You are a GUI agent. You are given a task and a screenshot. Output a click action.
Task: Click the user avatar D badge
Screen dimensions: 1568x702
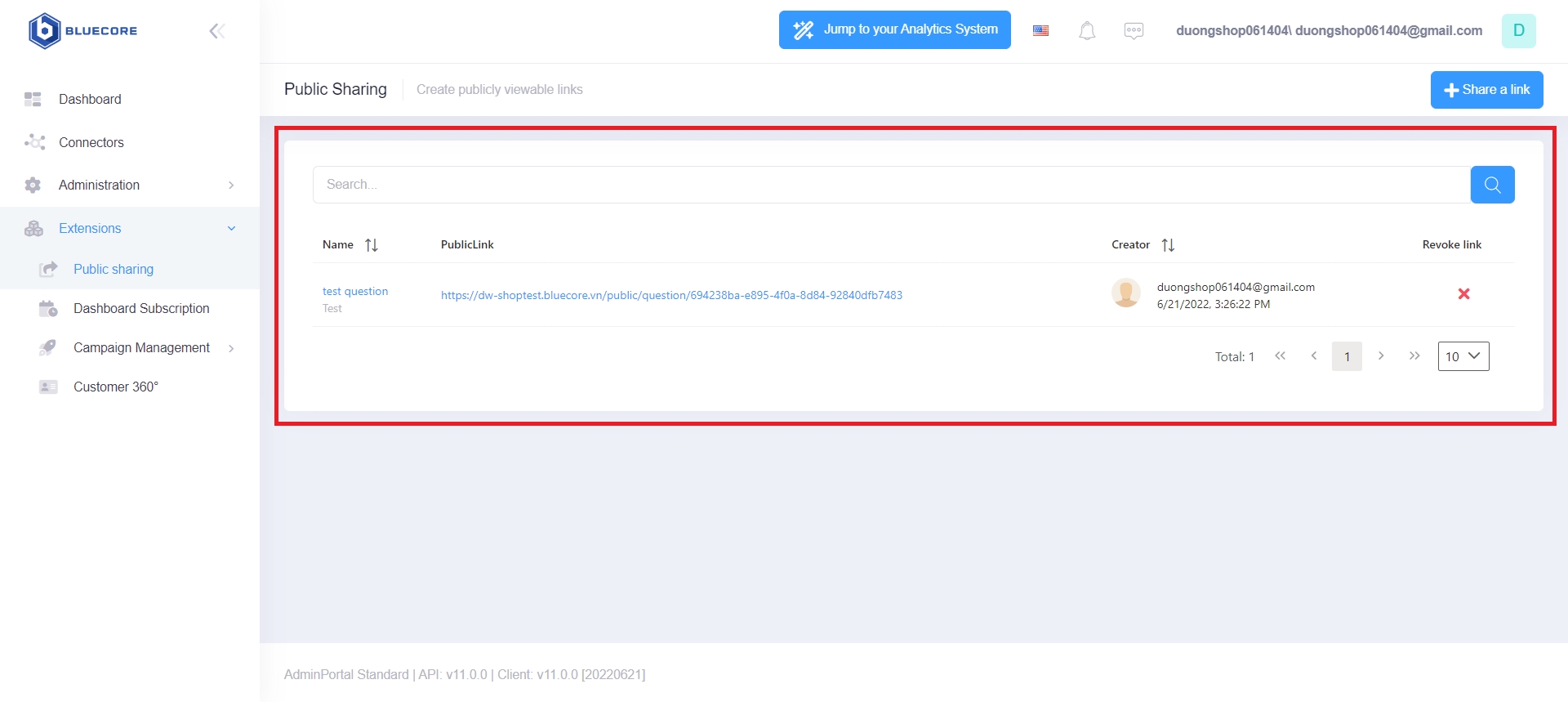[1518, 31]
